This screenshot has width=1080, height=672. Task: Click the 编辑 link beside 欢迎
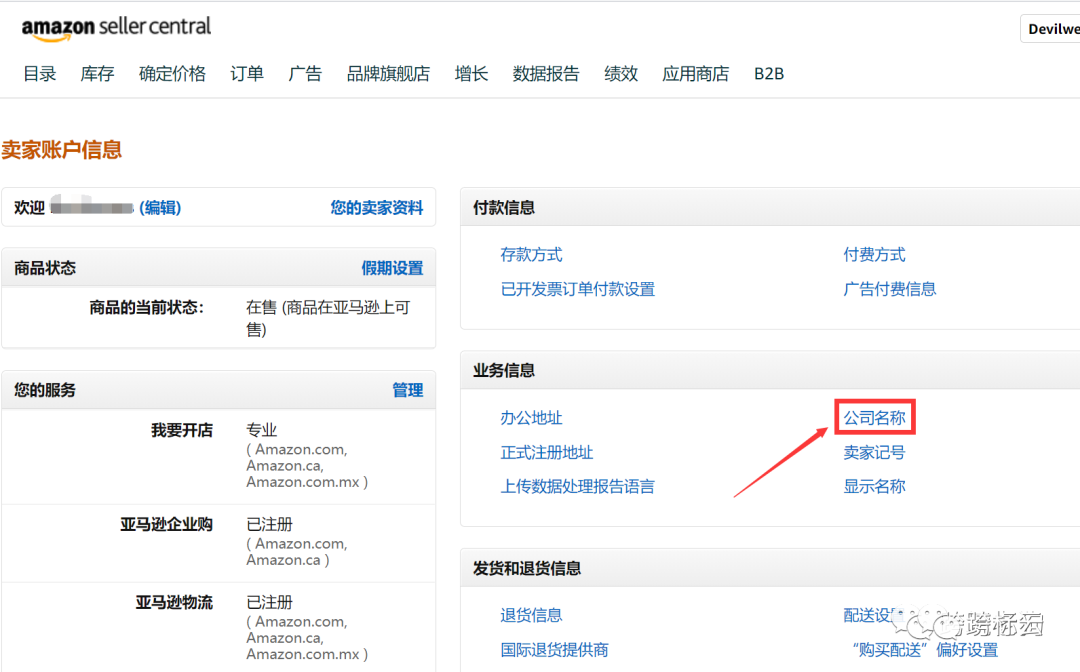click(x=160, y=207)
